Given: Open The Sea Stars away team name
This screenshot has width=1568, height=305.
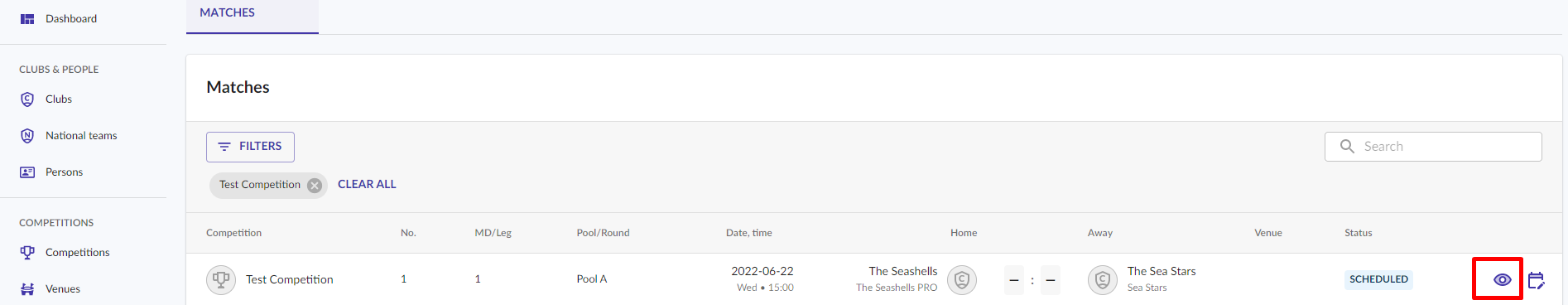Looking at the screenshot, I should point(1162,271).
